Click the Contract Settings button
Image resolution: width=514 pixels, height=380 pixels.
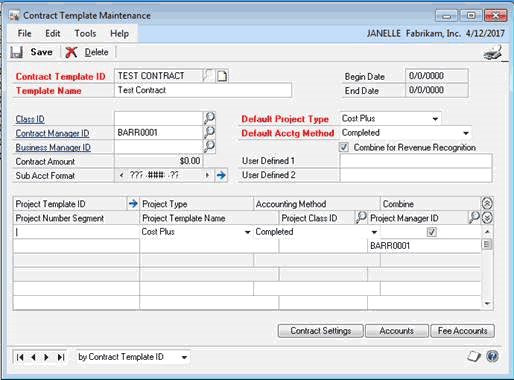[321, 331]
